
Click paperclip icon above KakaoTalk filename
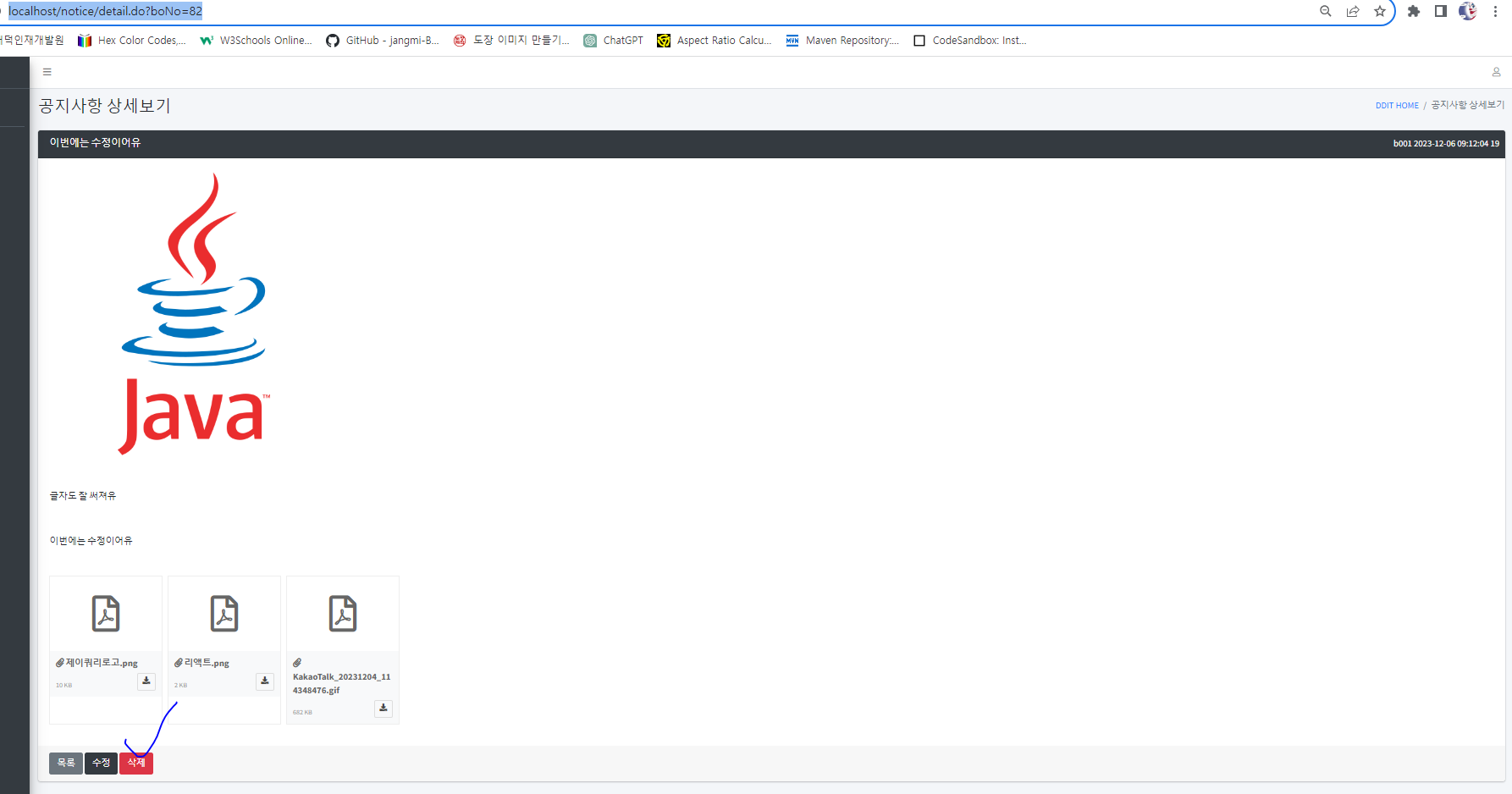point(297,663)
